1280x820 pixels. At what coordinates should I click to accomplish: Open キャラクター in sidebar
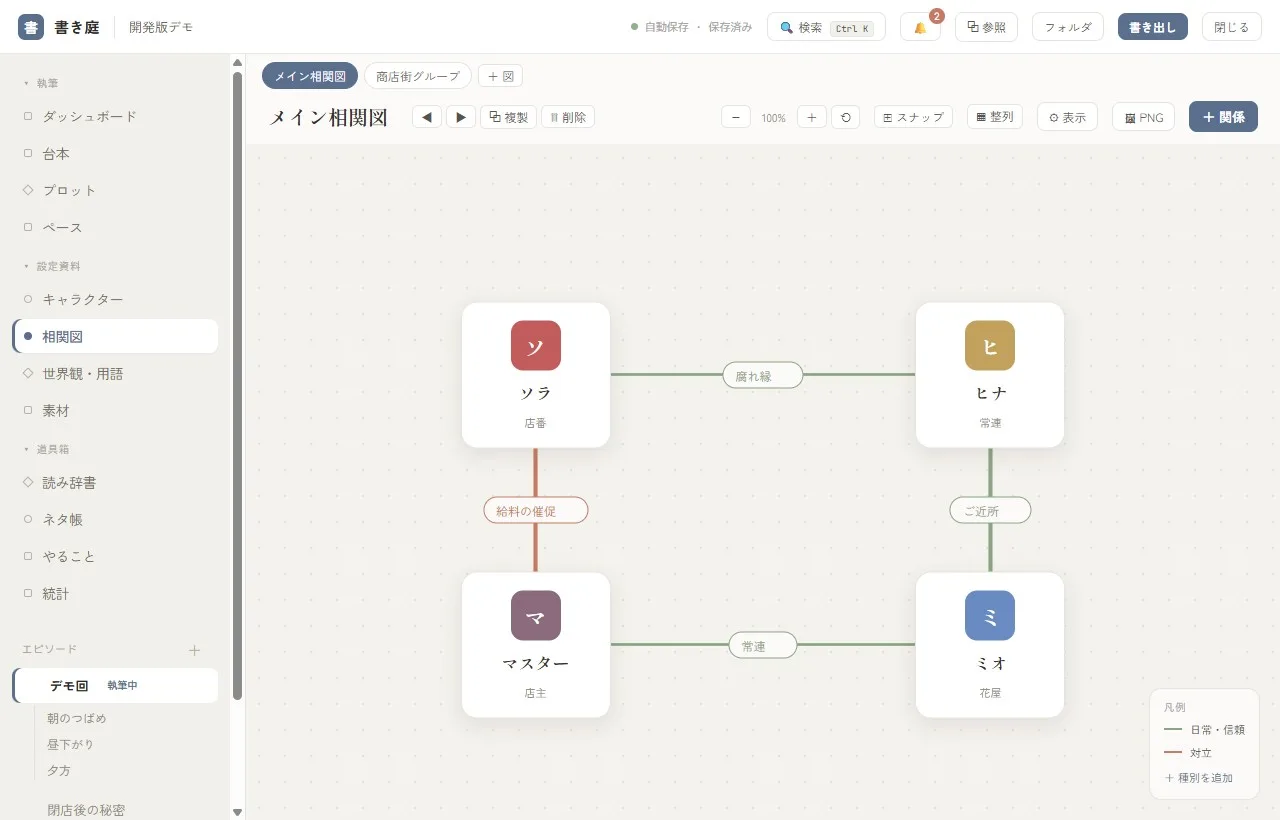coord(115,299)
